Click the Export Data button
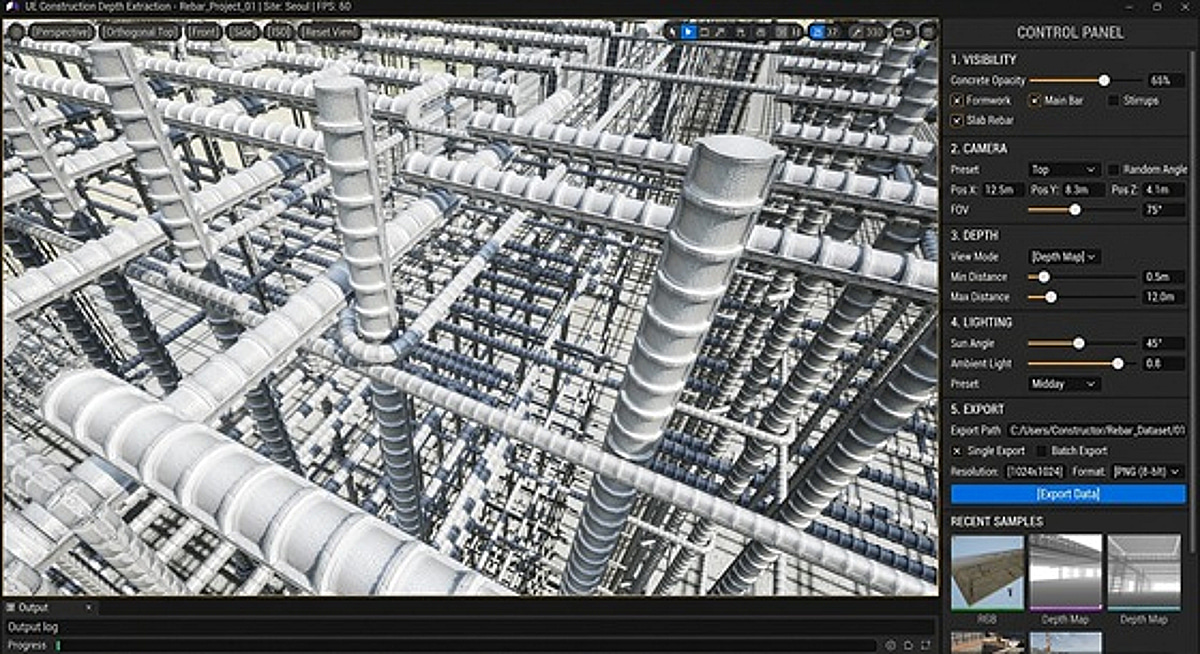 point(1067,494)
